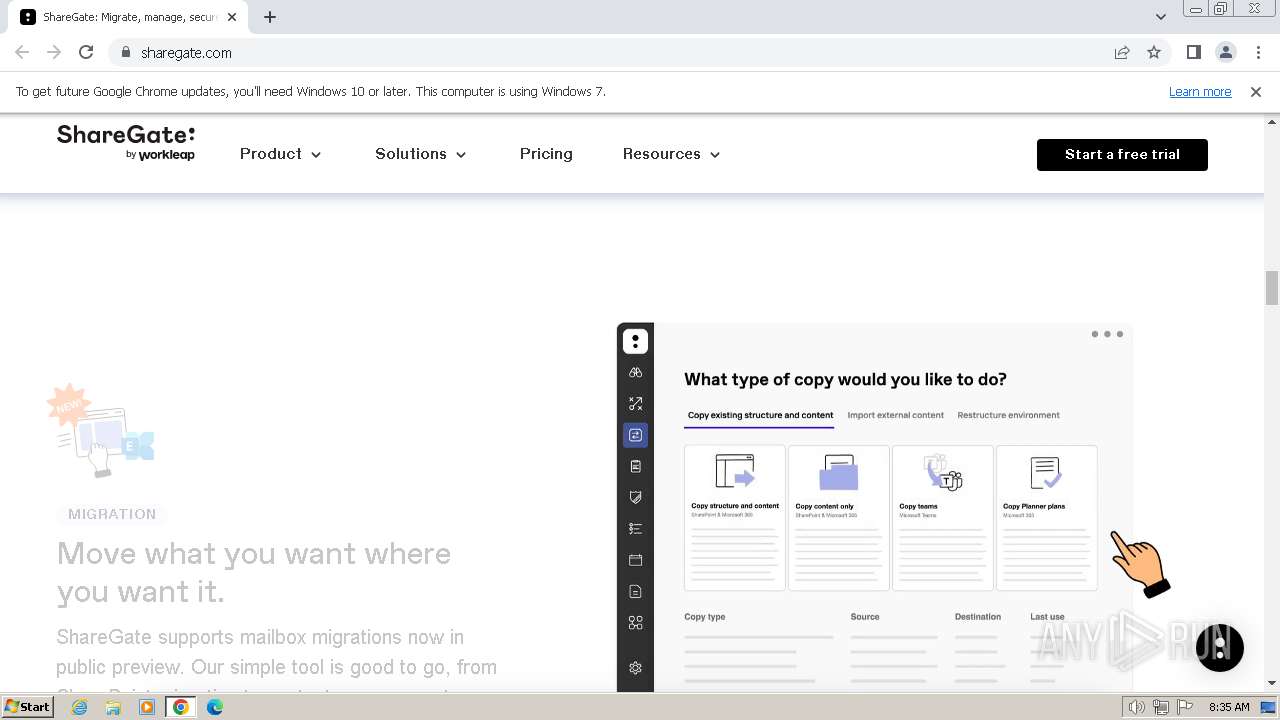Viewport: 1280px width, 720px height.
Task: Select Import external content tab
Action: (895, 415)
